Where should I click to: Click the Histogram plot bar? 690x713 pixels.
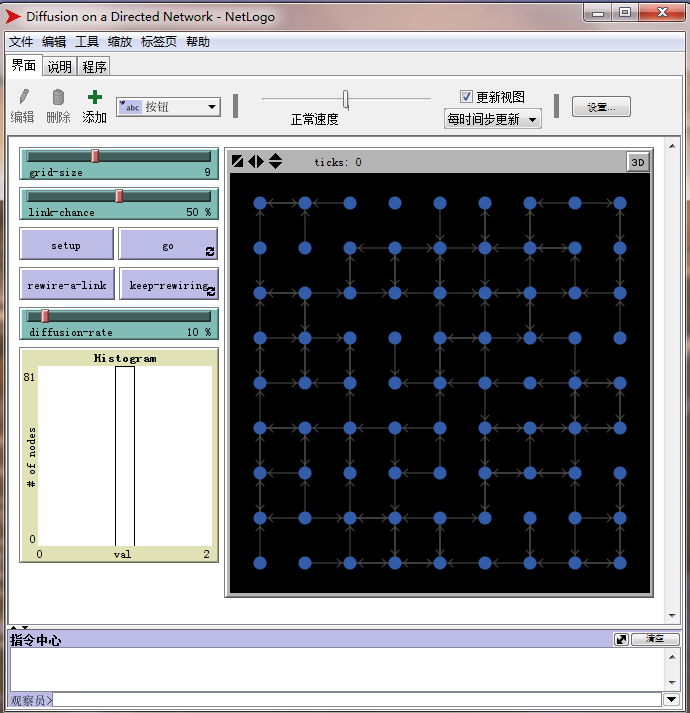coord(125,456)
